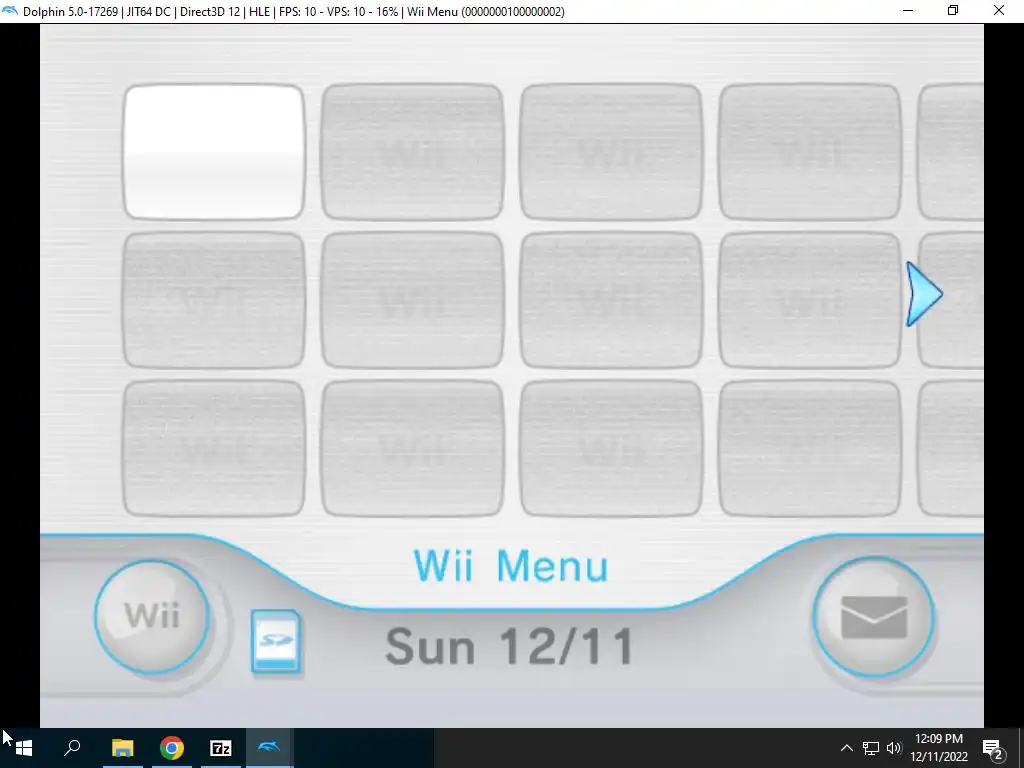Select third empty channel slot in middle row
Screen dimensions: 1024x768
[611, 300]
